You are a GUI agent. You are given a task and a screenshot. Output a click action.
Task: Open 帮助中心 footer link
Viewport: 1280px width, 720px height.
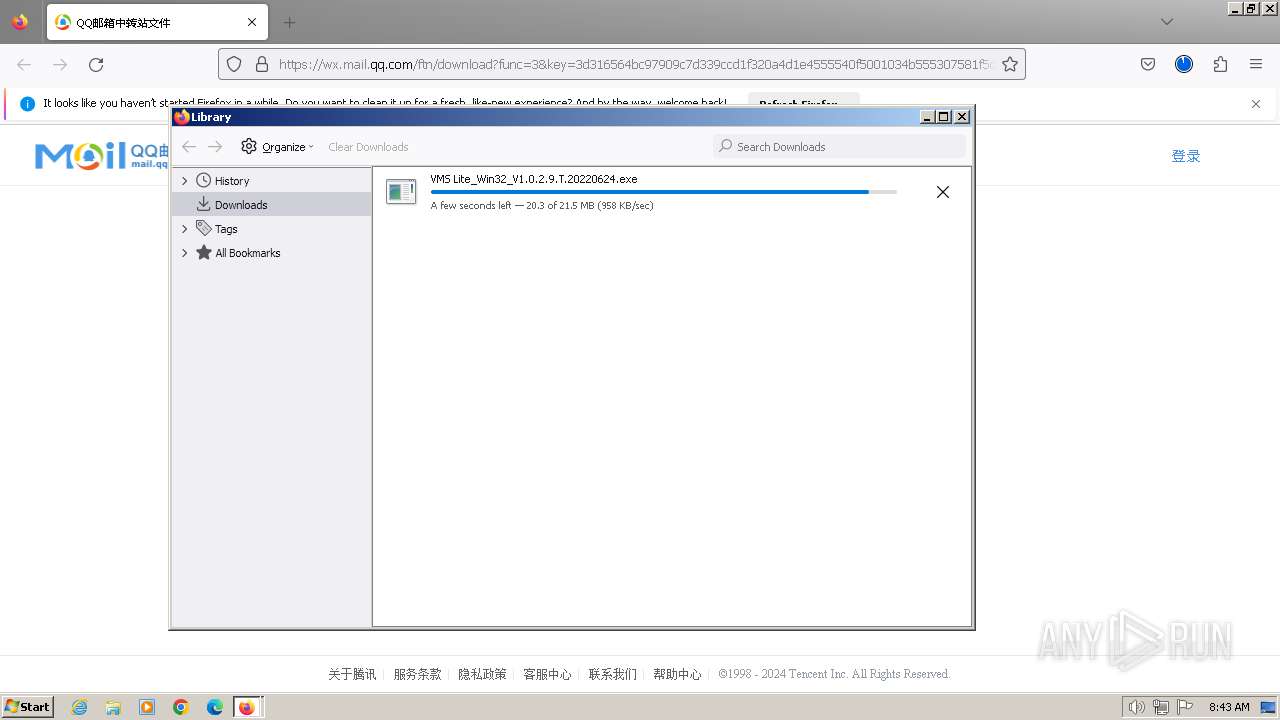pos(677,674)
